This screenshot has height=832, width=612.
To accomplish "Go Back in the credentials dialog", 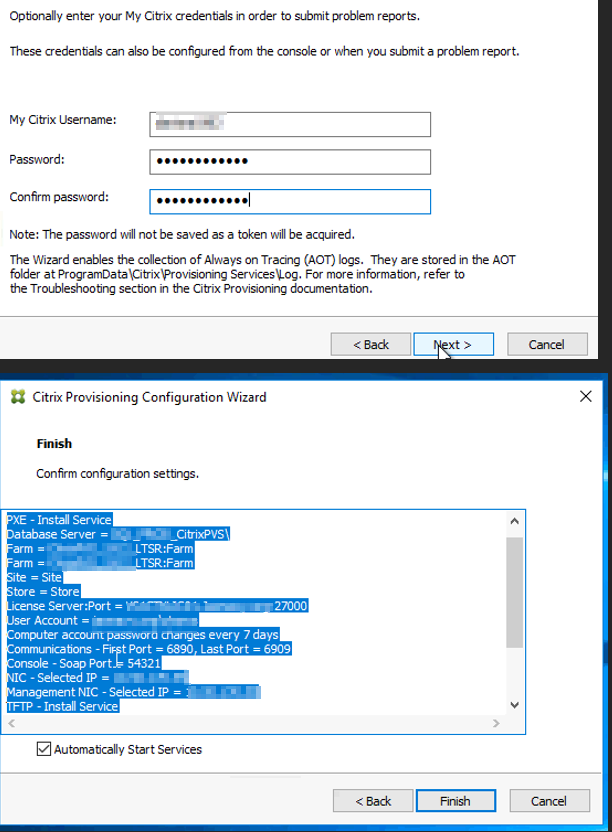I will tap(370, 344).
